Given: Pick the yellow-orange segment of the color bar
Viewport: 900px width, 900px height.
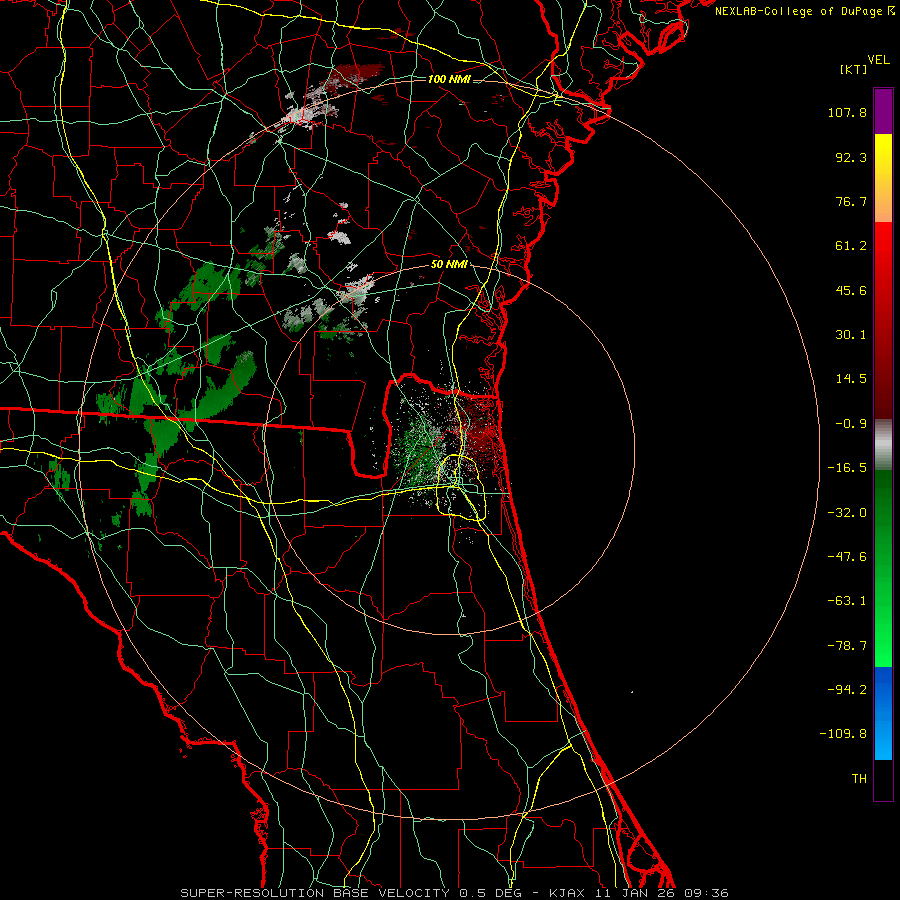Looking at the screenshot, I should point(883,178).
